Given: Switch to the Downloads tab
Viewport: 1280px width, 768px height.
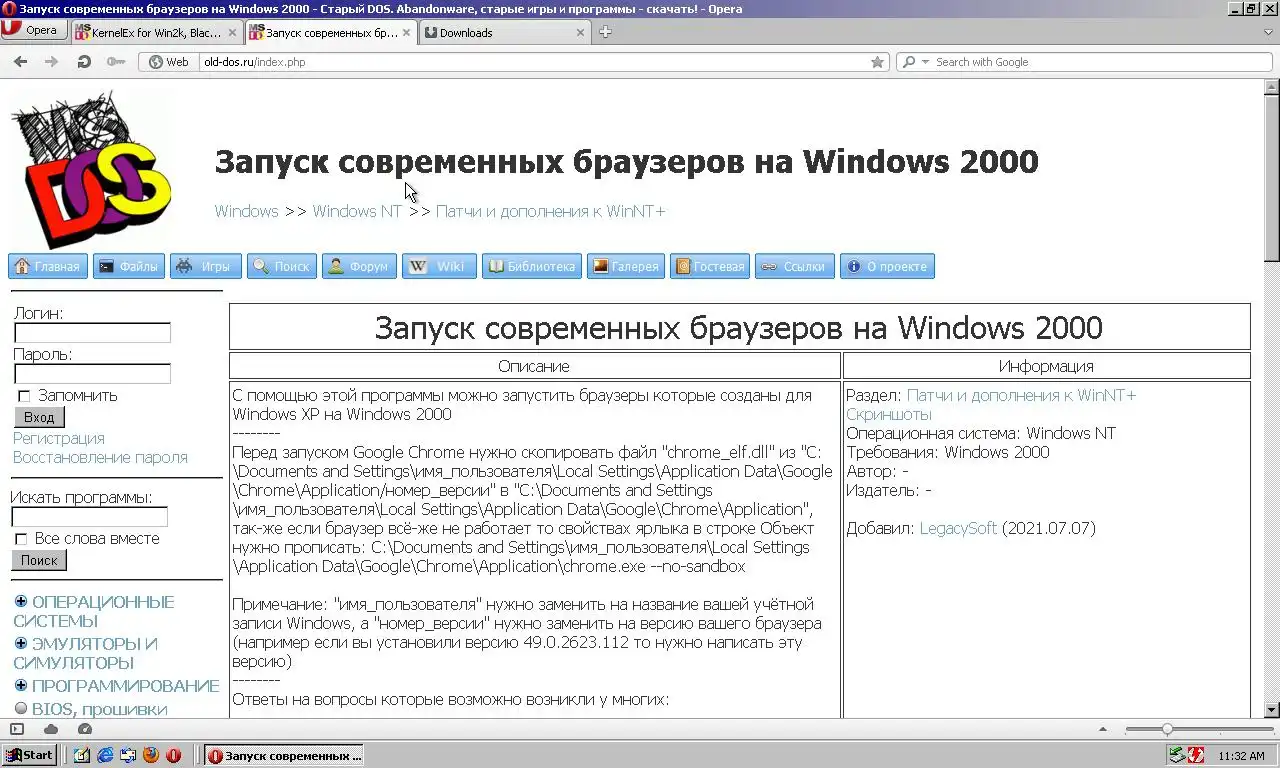Looking at the screenshot, I should 505,32.
